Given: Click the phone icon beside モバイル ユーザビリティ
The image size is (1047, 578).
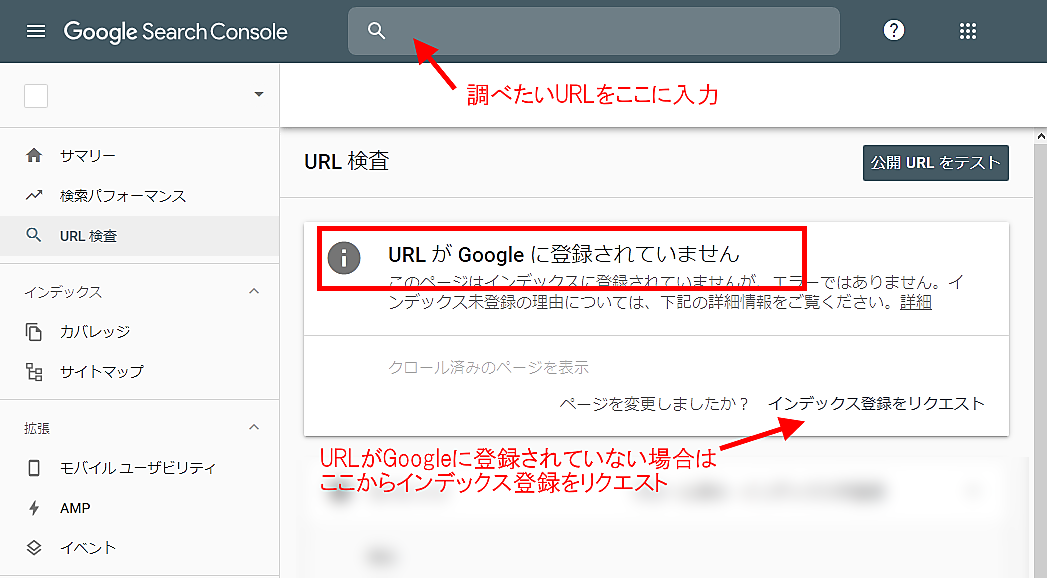Looking at the screenshot, I should click(34, 468).
